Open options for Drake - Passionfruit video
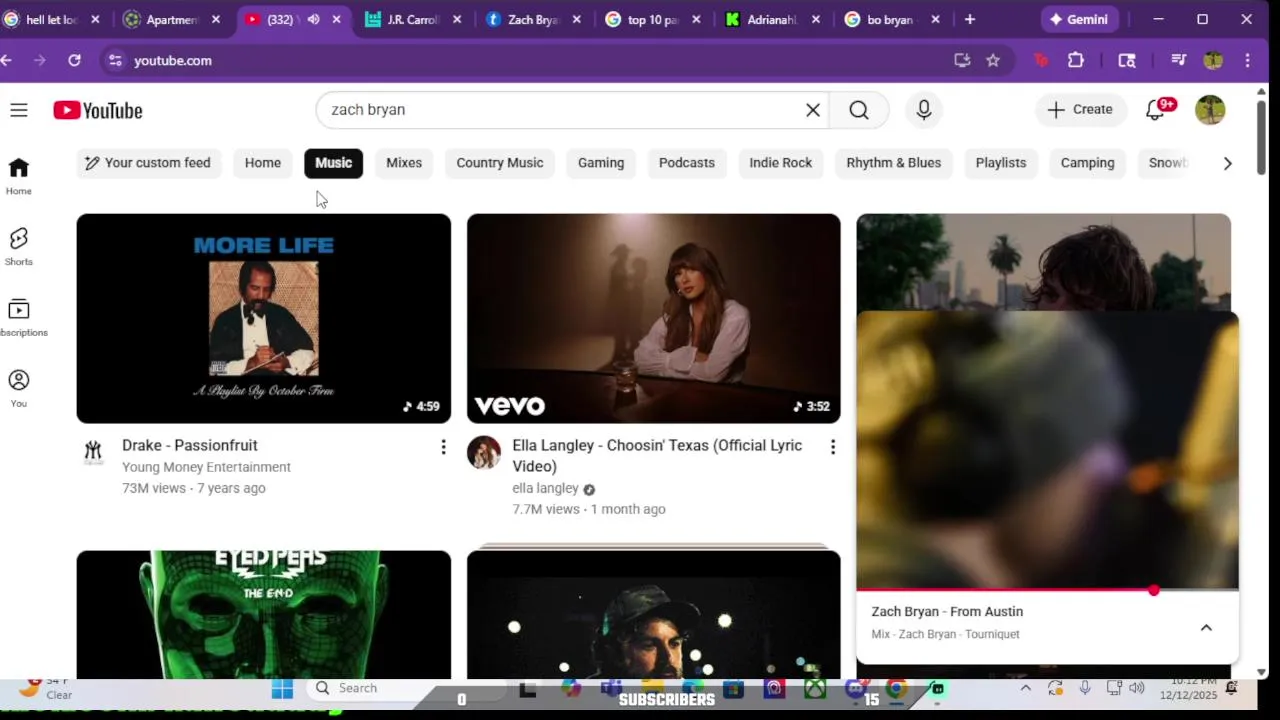The image size is (1280, 720). point(443,447)
